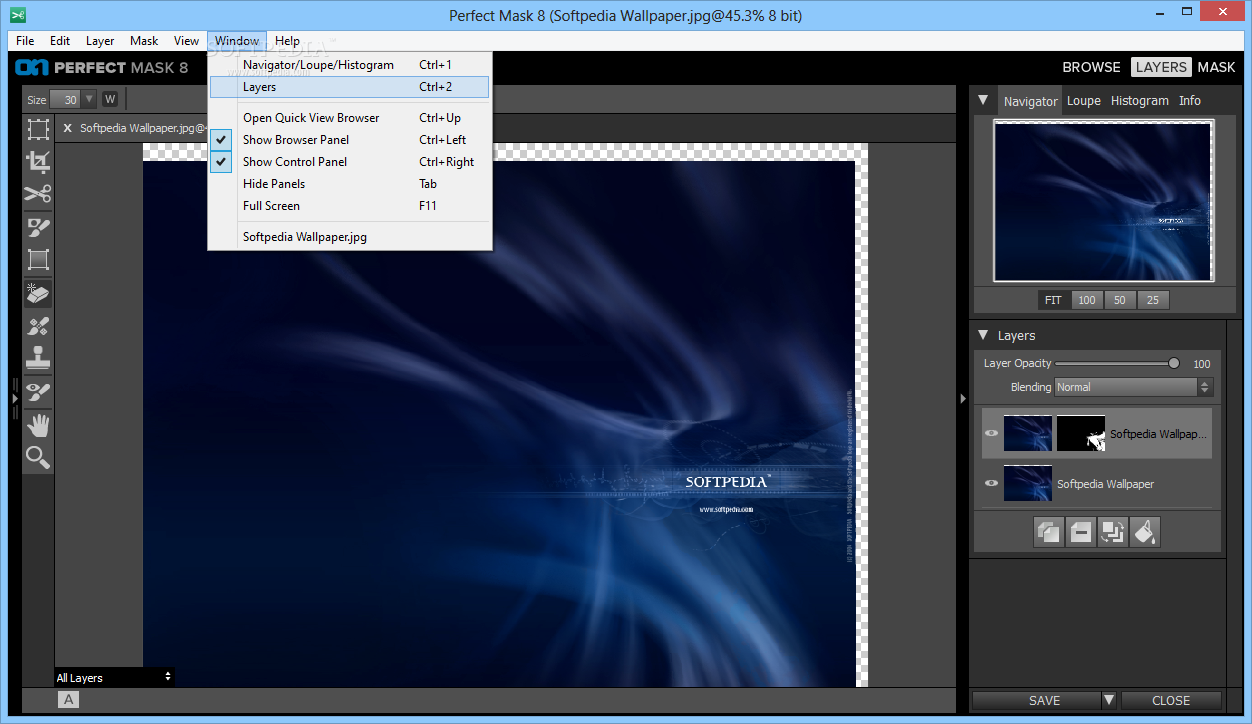
Task: Switch to the Info tab
Action: pyautogui.click(x=1189, y=101)
